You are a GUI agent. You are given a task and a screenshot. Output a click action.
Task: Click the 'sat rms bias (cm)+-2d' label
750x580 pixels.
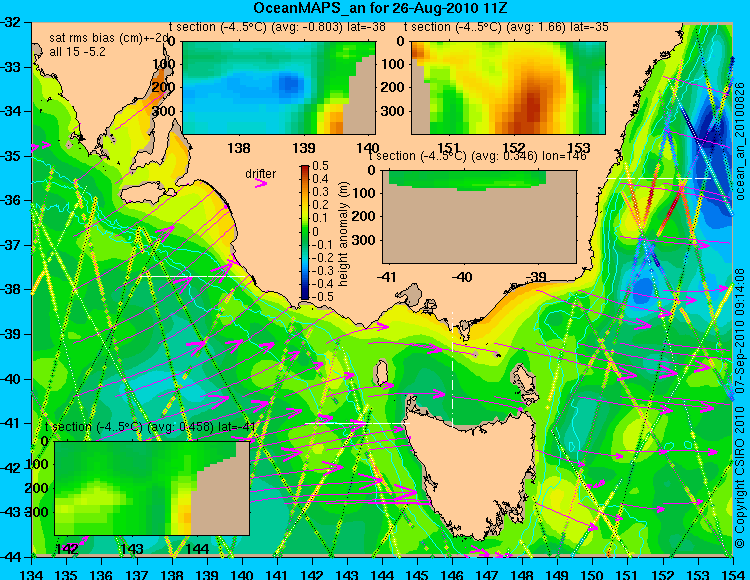pyautogui.click(x=109, y=38)
